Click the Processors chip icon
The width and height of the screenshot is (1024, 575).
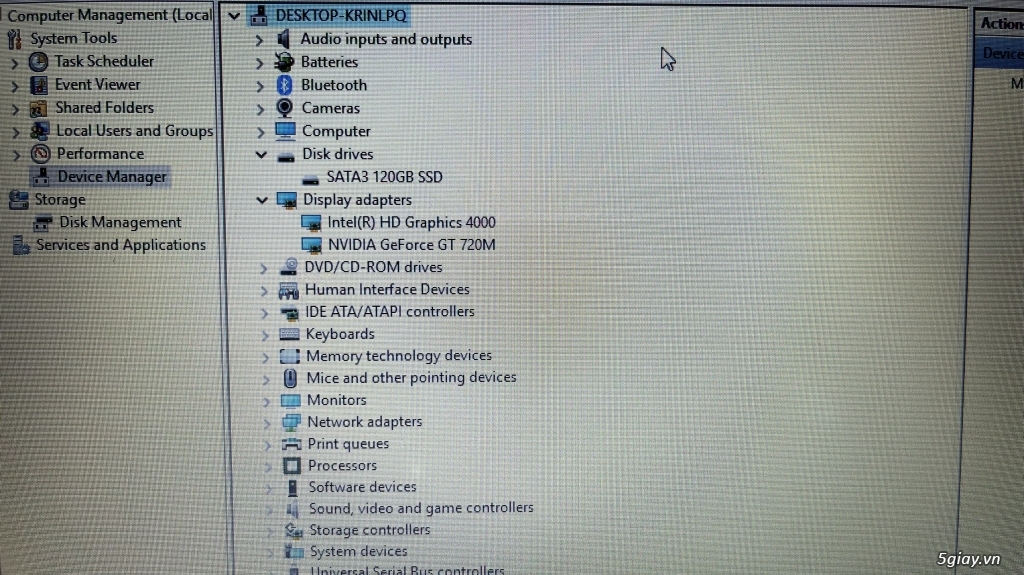click(292, 466)
